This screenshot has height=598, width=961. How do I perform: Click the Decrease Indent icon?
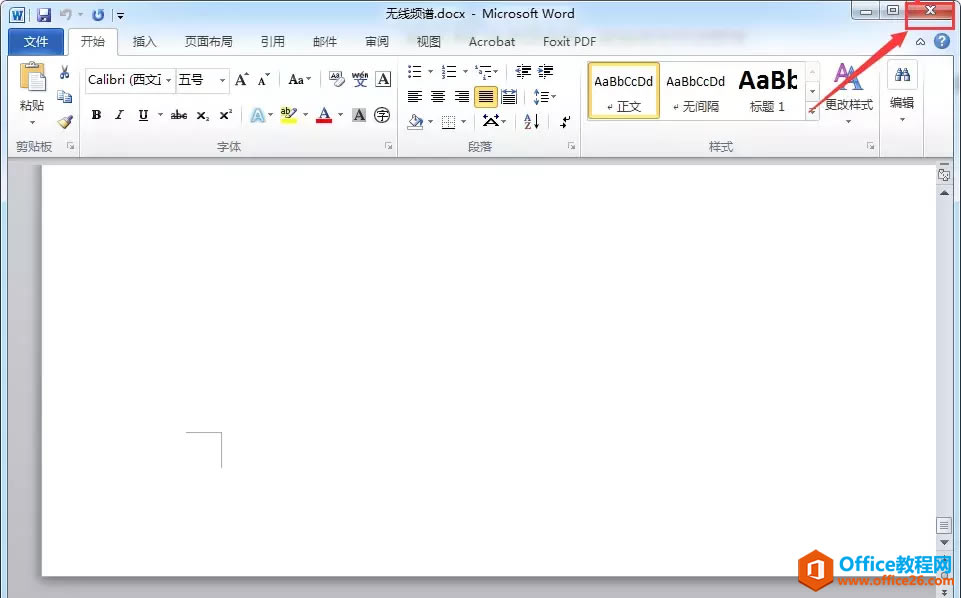pyautogui.click(x=523, y=72)
